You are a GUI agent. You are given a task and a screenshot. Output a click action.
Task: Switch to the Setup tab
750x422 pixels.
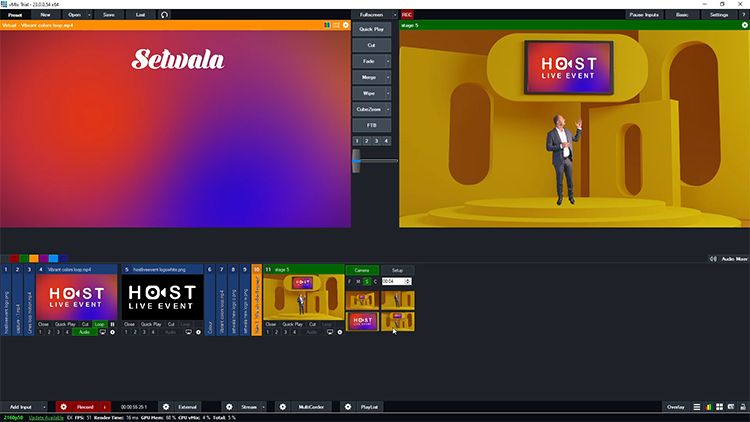397,270
